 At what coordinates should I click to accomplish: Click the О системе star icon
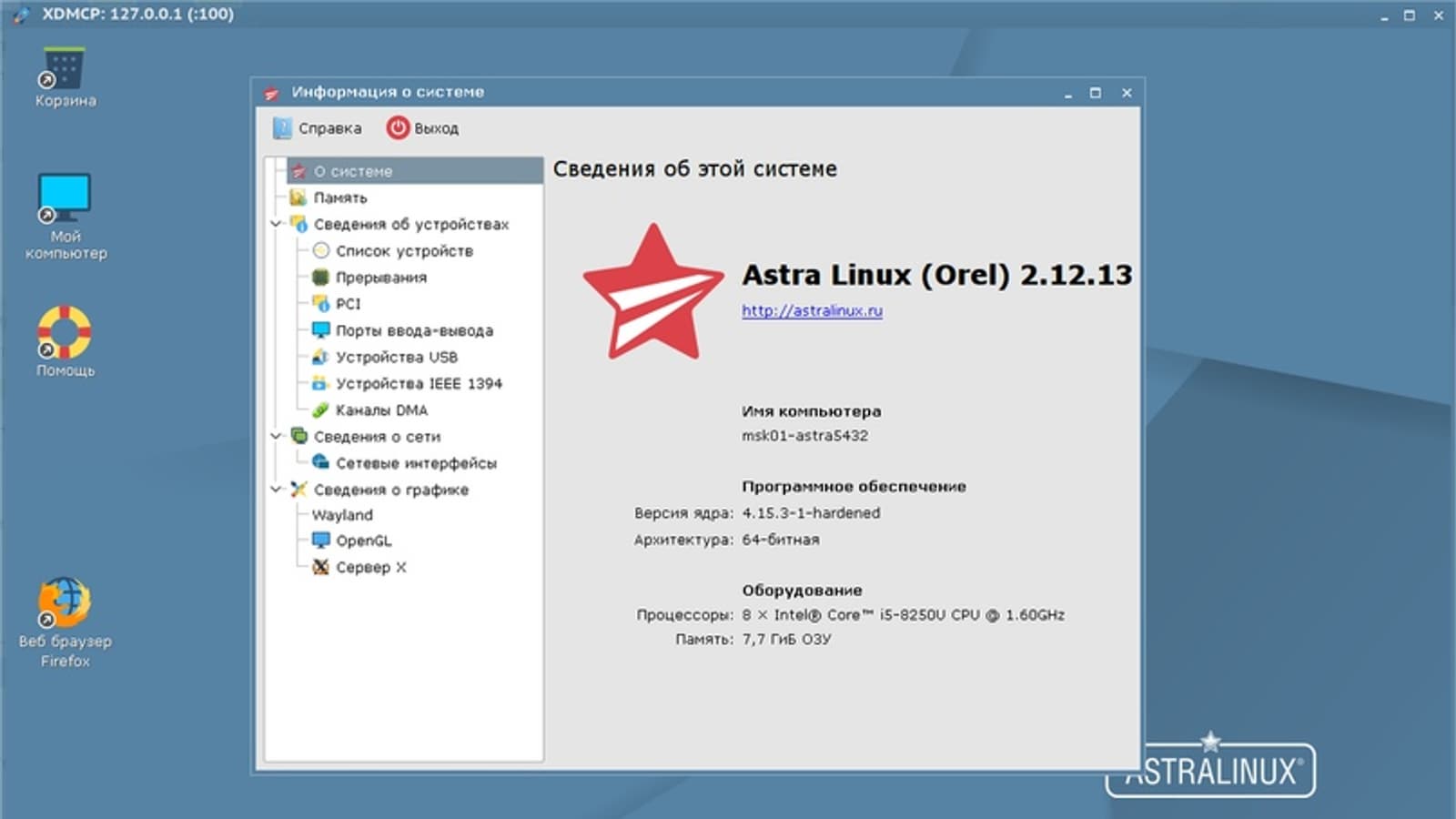(298, 171)
